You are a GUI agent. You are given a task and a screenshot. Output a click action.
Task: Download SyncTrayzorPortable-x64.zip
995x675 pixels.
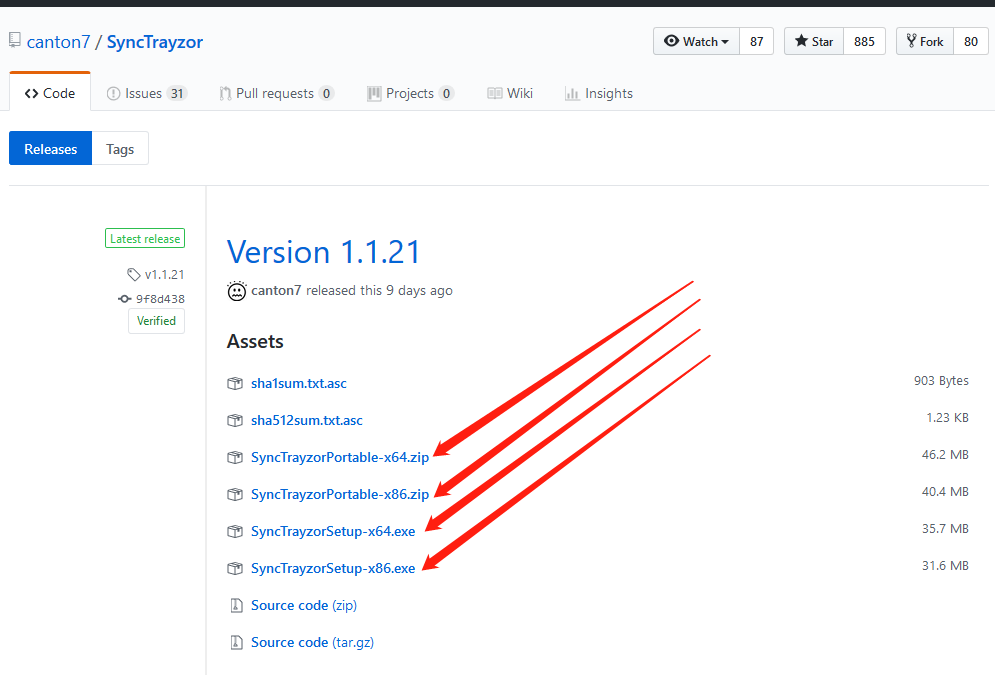(x=340, y=457)
